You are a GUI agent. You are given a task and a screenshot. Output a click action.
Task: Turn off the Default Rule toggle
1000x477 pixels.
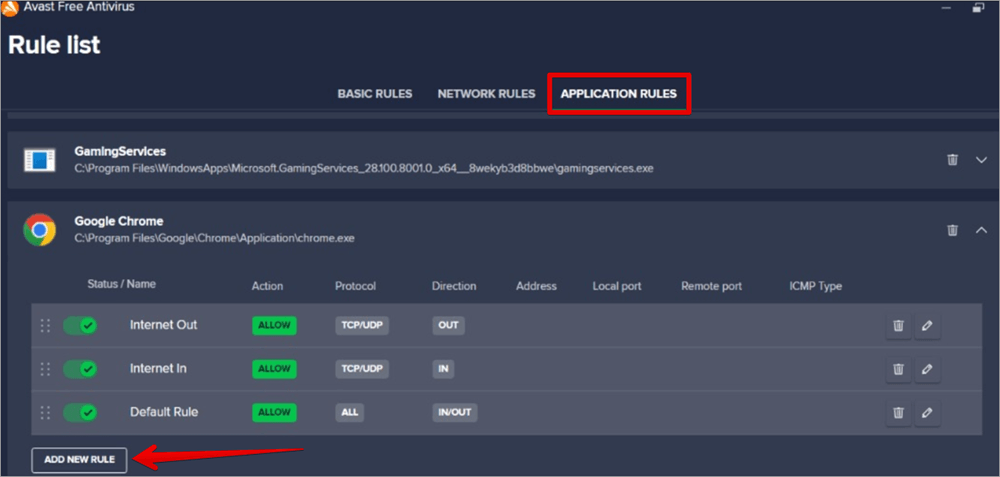[80, 412]
